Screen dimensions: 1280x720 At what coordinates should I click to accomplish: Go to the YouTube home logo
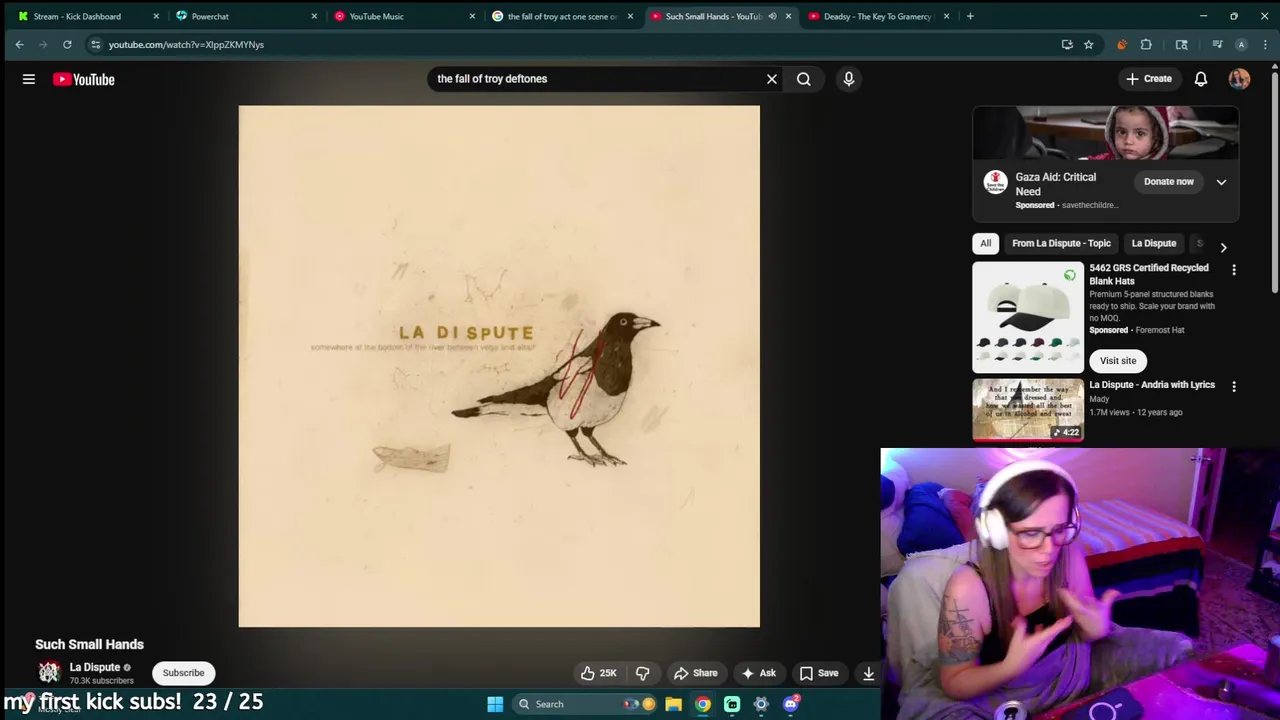point(84,79)
